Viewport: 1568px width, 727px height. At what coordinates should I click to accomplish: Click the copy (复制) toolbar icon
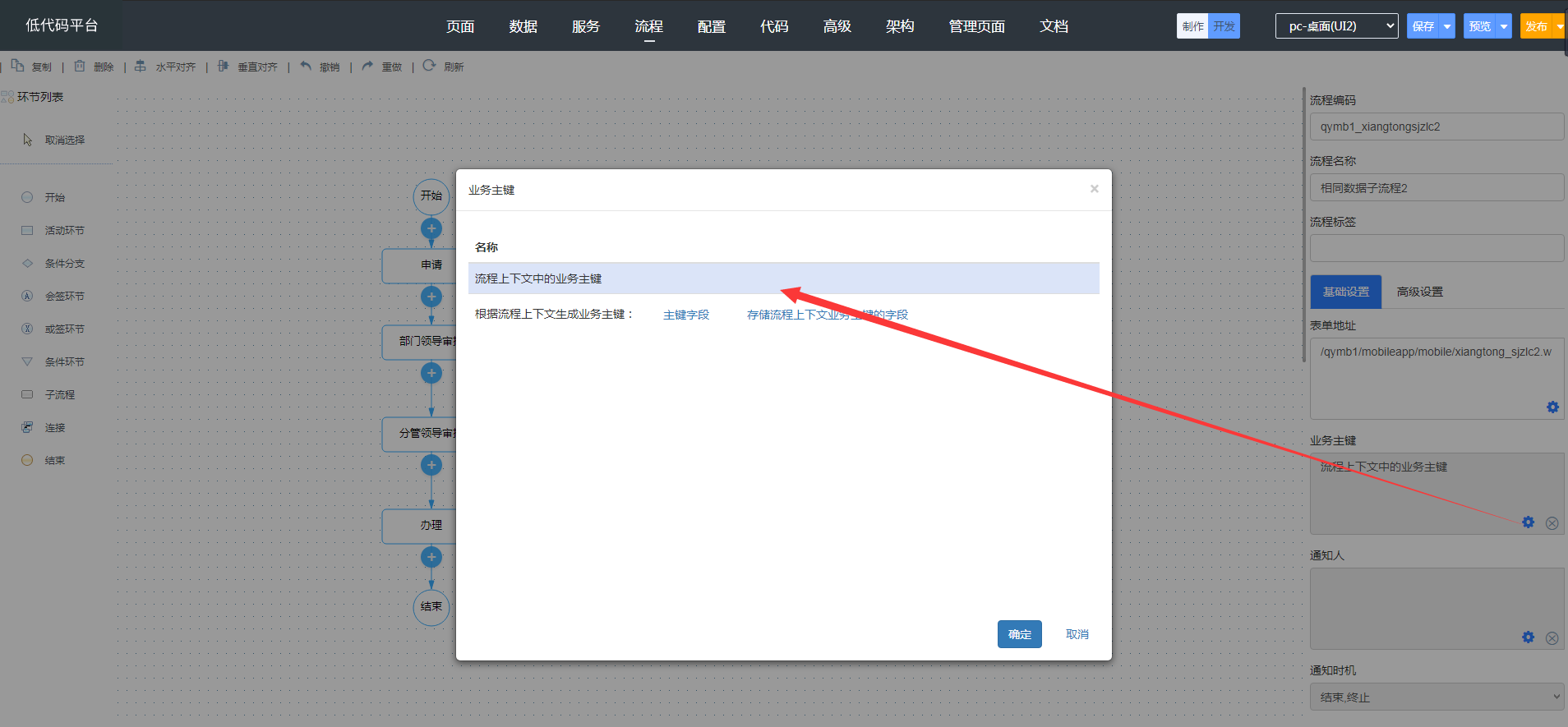[x=17, y=66]
